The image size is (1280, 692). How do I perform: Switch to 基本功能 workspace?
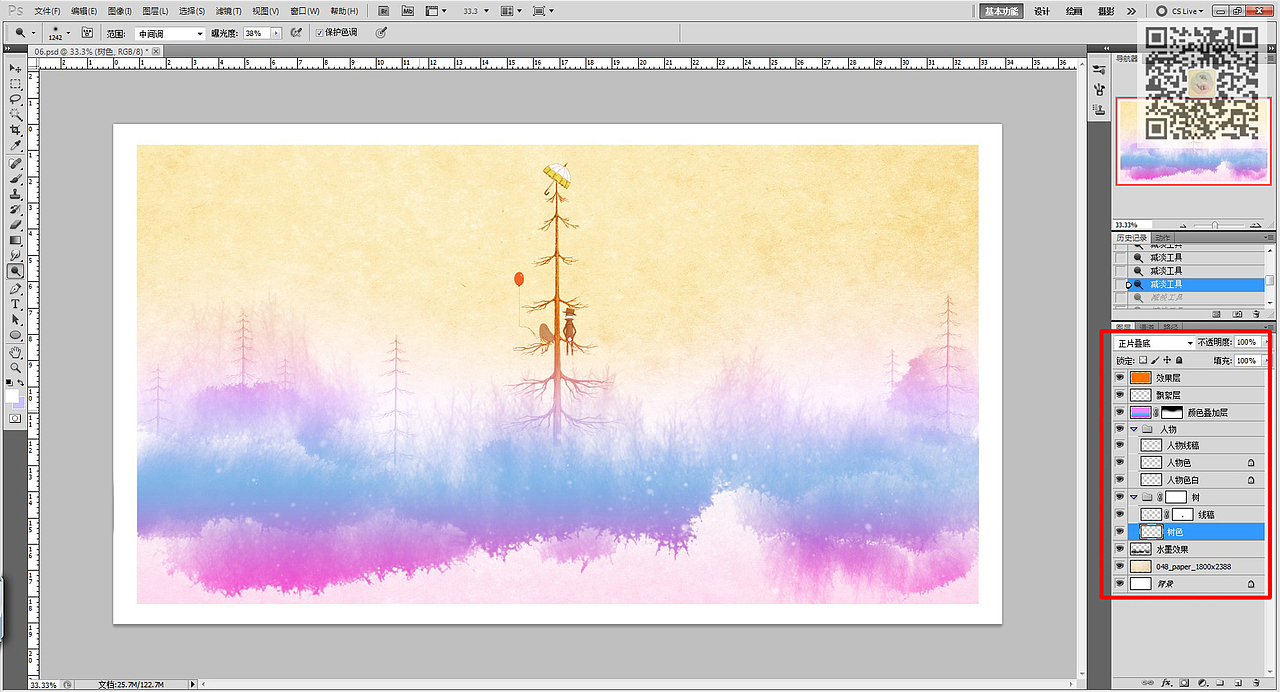point(1001,11)
